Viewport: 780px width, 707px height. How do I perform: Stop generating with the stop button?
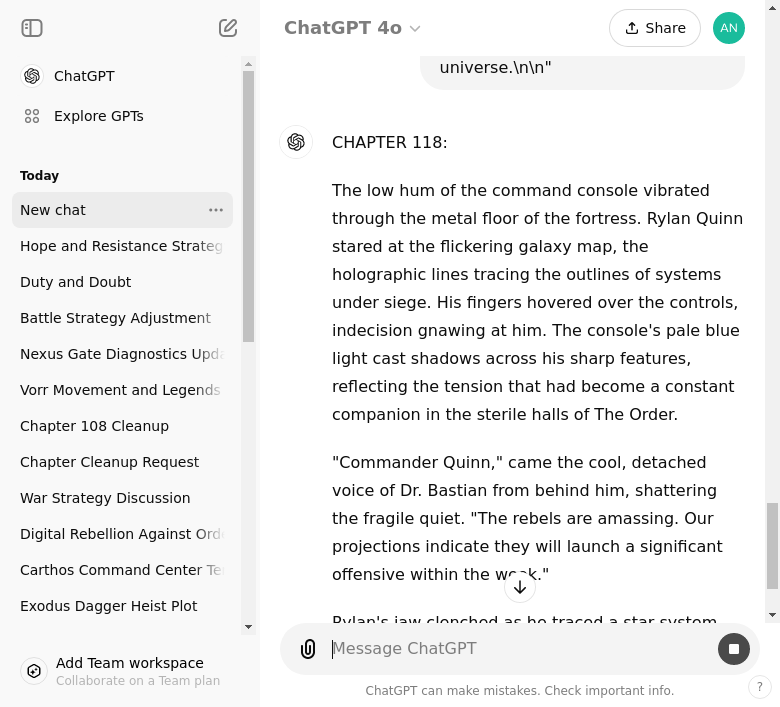(733, 649)
